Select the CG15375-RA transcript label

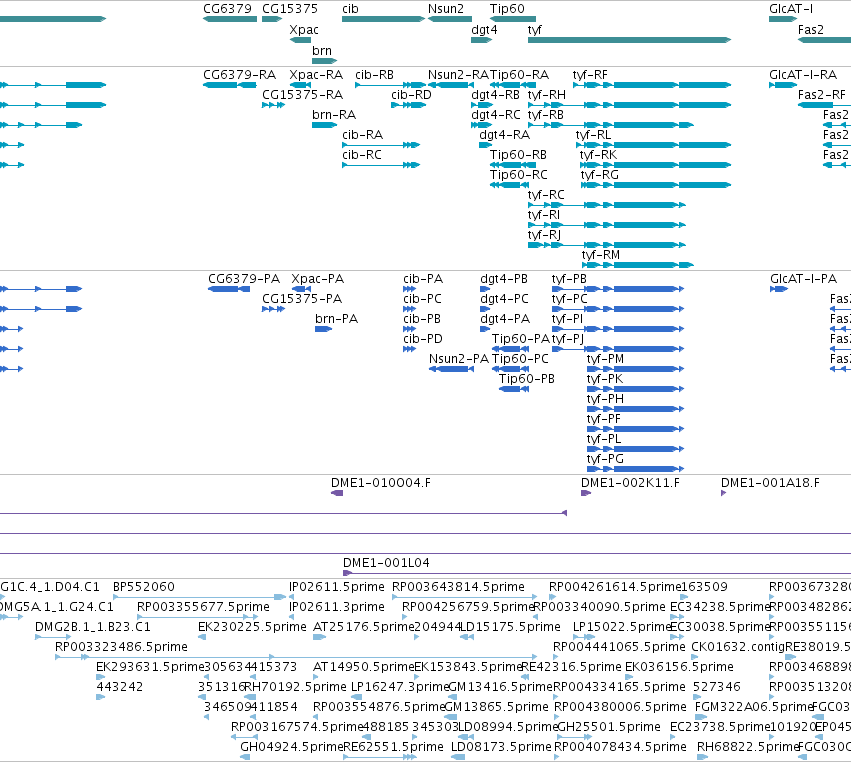coord(302,95)
